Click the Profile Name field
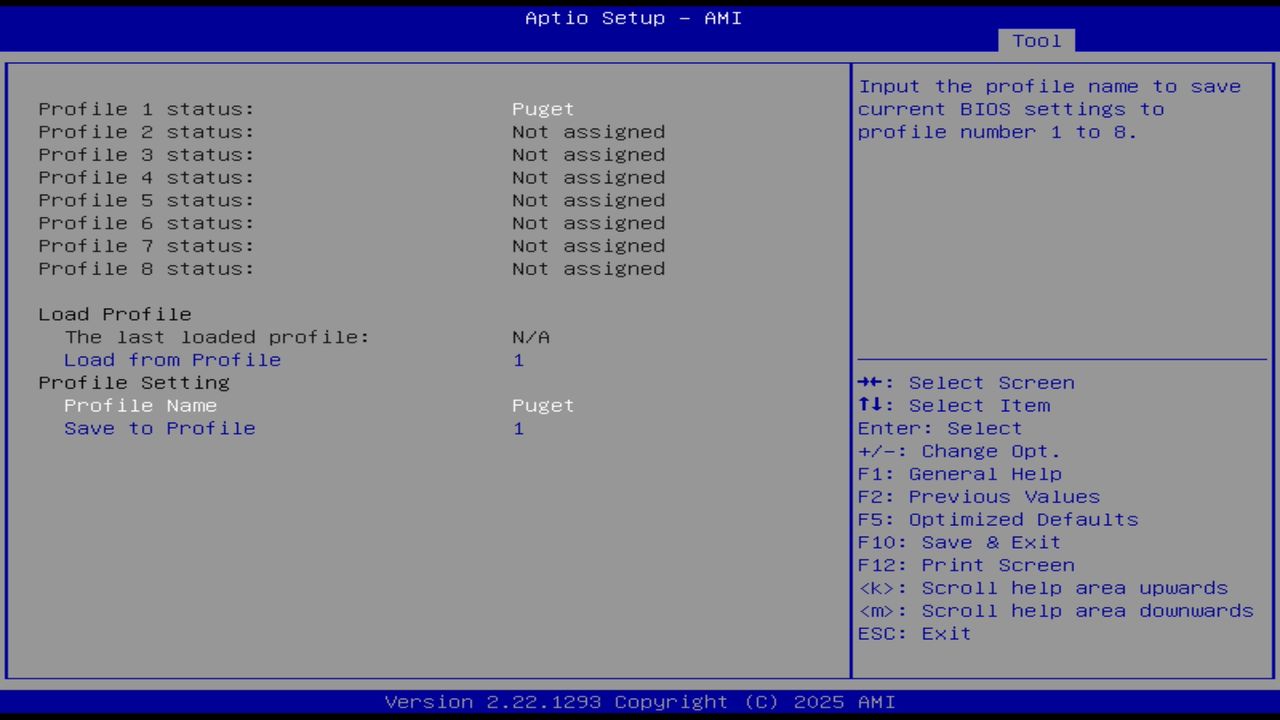 point(140,405)
